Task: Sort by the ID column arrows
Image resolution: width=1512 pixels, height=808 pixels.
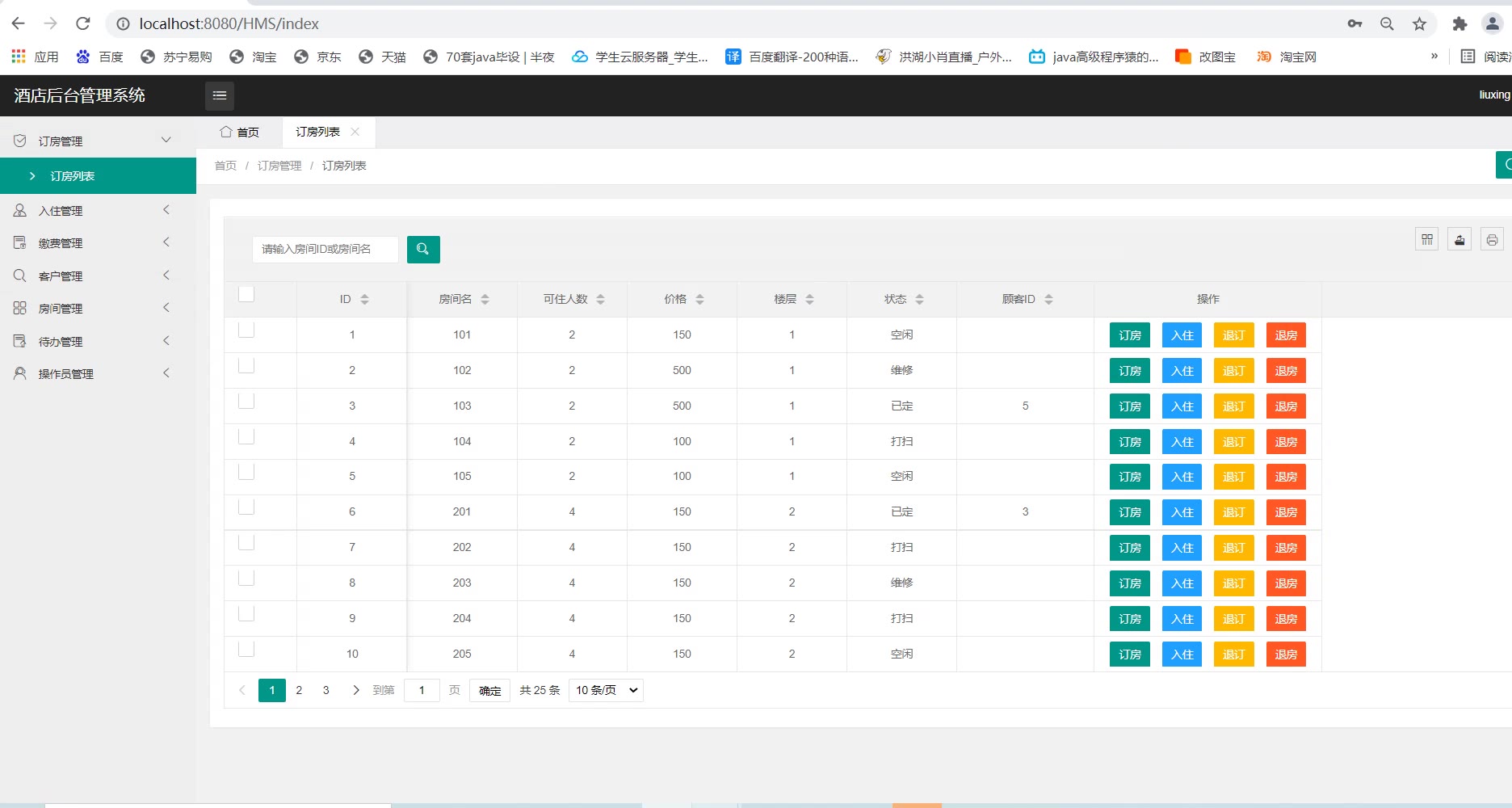Action: pos(364,299)
